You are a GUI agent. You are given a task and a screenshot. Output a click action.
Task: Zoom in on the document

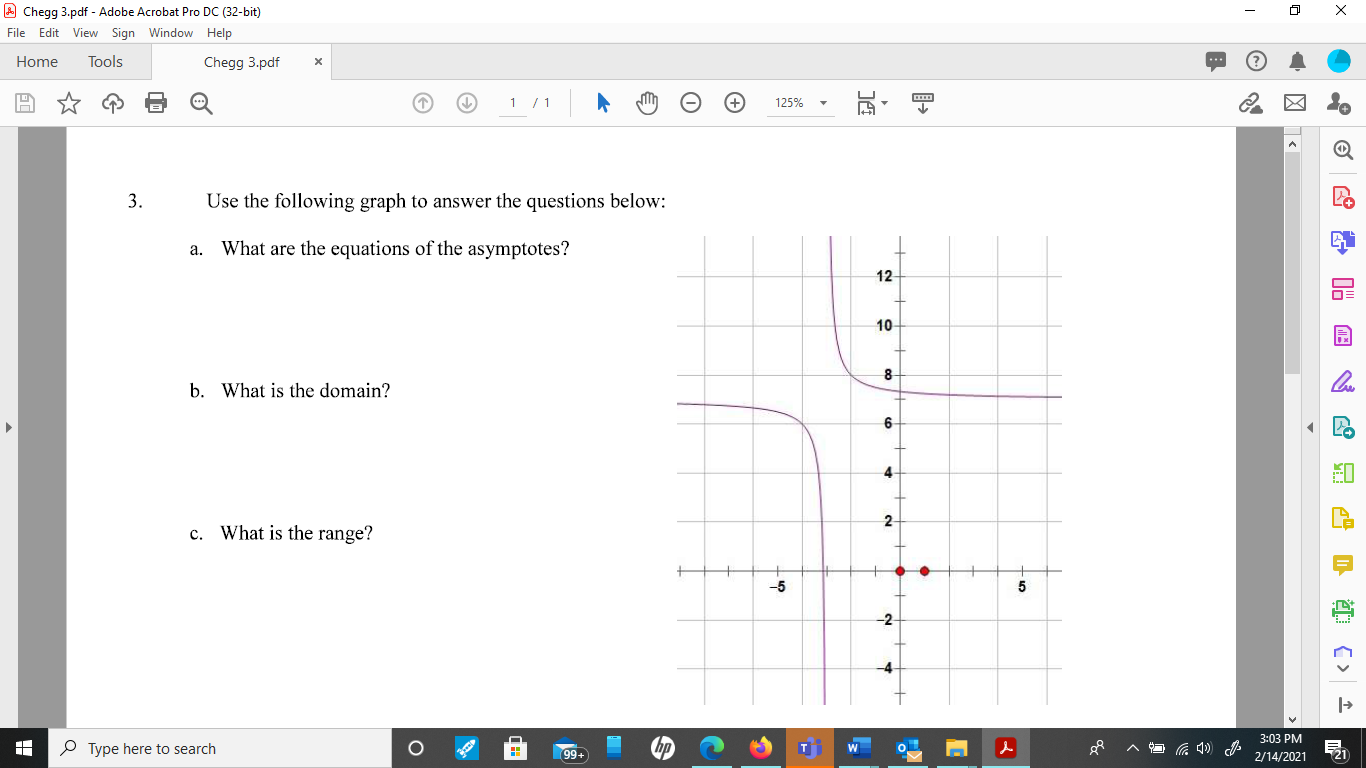tap(735, 102)
